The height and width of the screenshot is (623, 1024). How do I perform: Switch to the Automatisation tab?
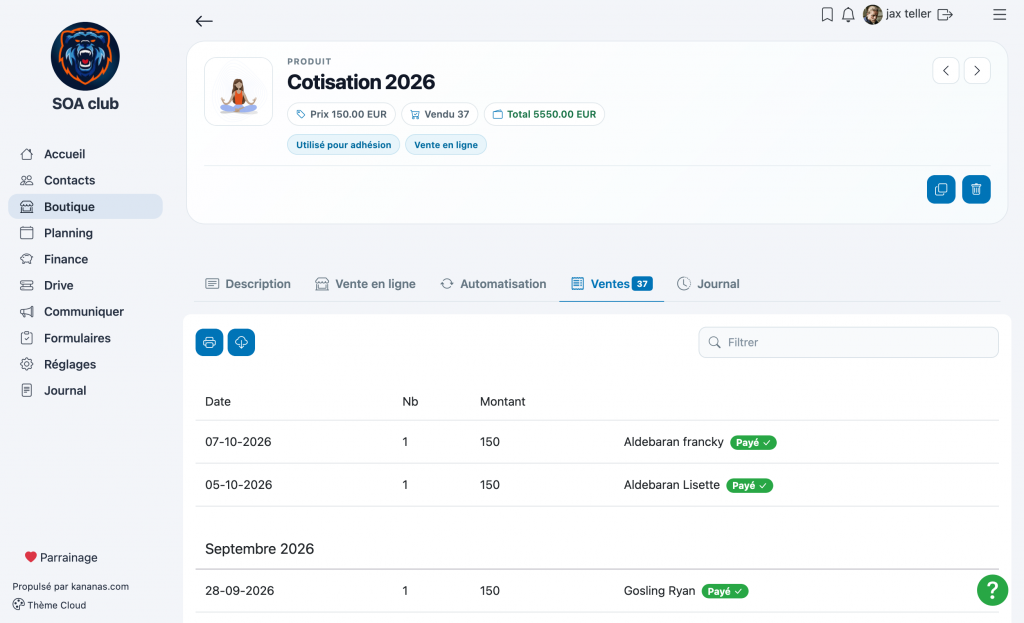494,284
